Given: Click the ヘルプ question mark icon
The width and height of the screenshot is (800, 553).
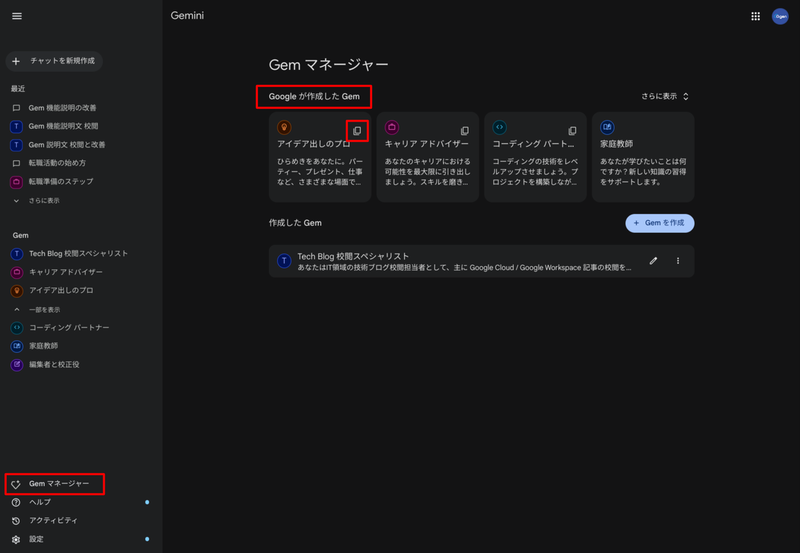Looking at the screenshot, I should pyautogui.click(x=16, y=502).
